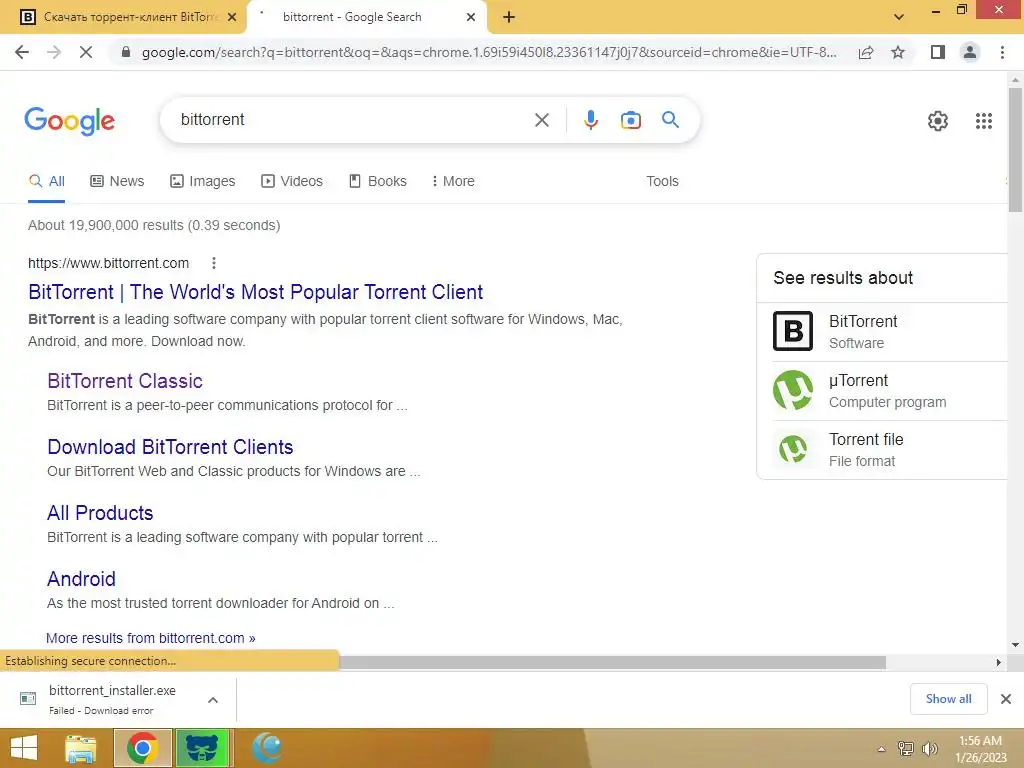Expand the More search categories menu
Screen dimensions: 1024x768
[x=453, y=182]
